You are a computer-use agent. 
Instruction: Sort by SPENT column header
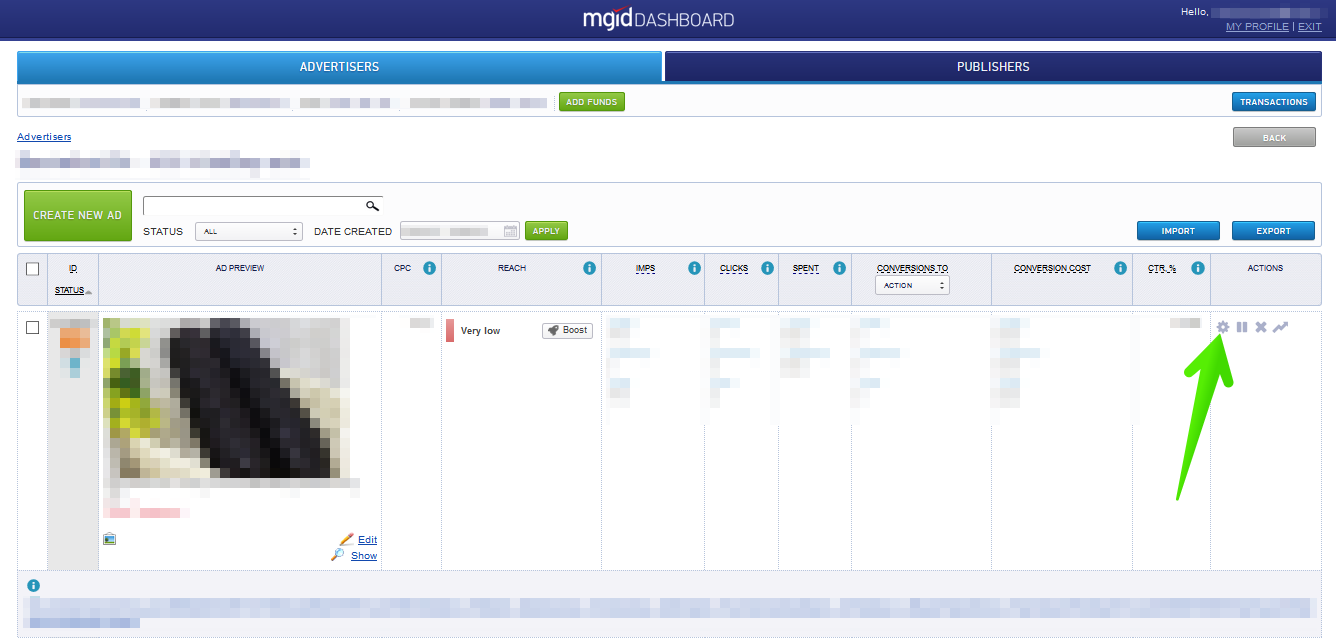806,268
